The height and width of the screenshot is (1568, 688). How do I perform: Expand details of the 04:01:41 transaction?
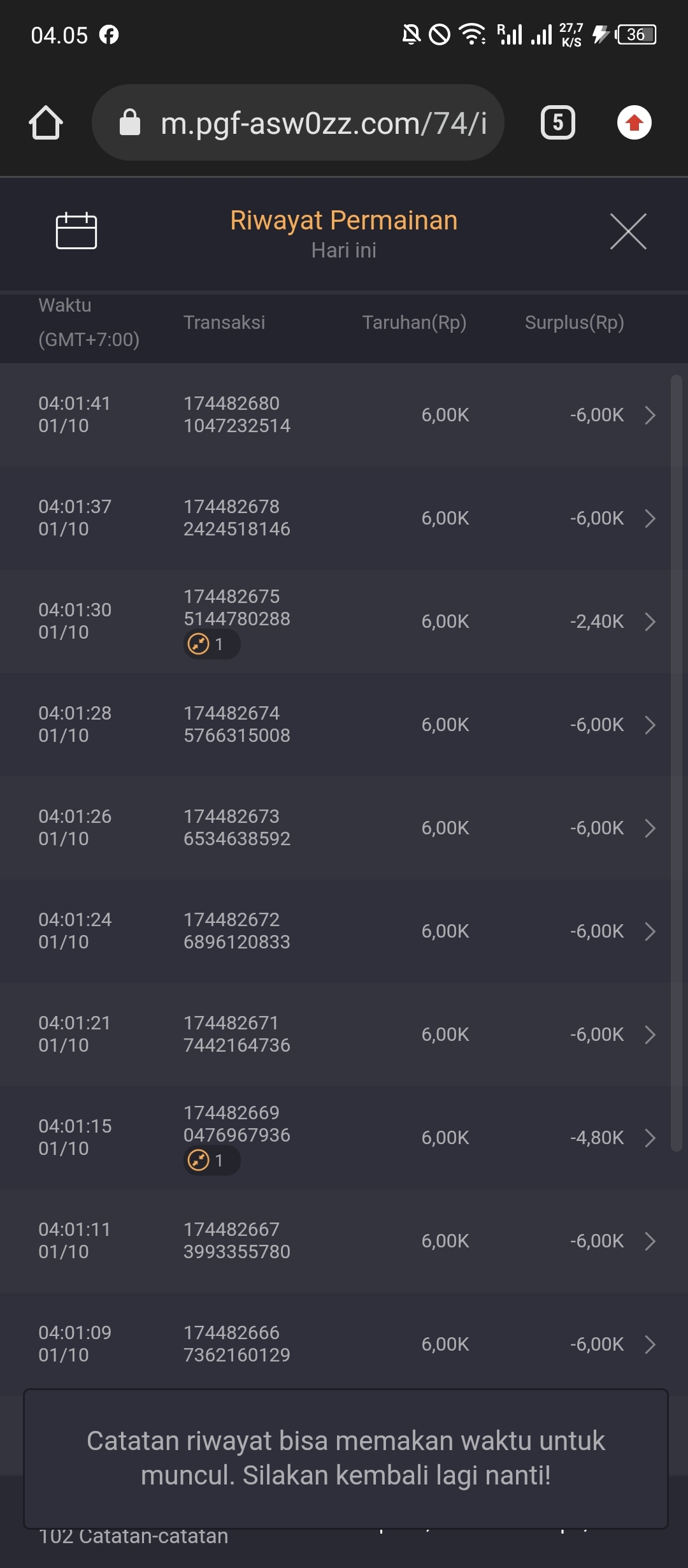click(x=650, y=415)
